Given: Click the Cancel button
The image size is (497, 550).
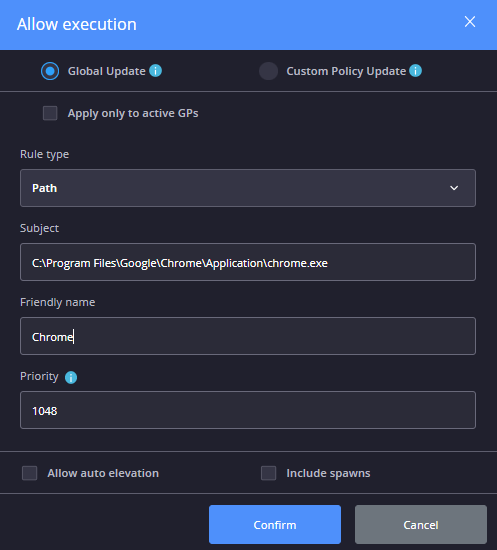Looking at the screenshot, I should (x=421, y=524).
